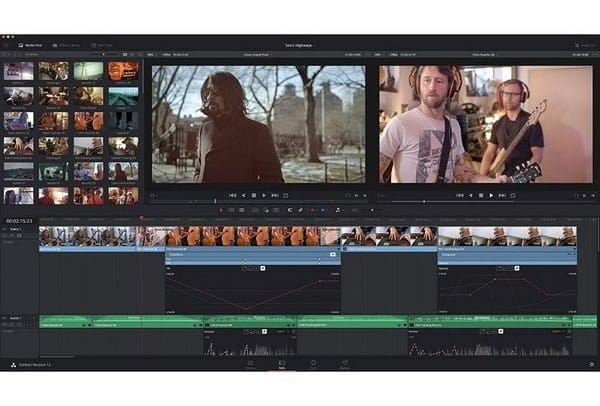Click the source viewer mode icon at lower left
Image resolution: width=600 pixels, height=406 pixels.
[x=154, y=196]
